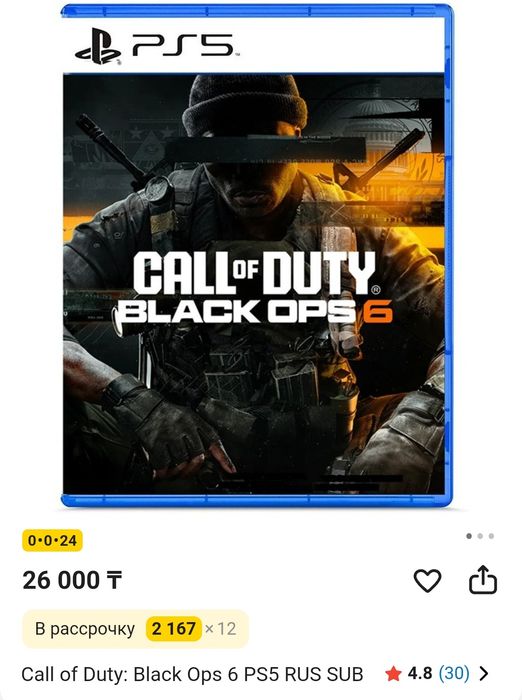522x700 pixels.
Task: Click the orange 6 in Black Ops 6
Action: coord(376,311)
